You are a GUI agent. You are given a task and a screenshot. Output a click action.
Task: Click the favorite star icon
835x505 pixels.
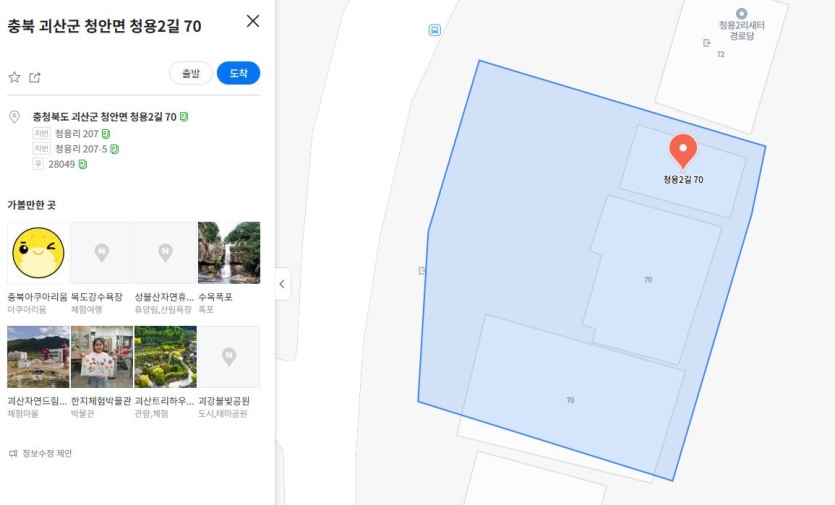tap(14, 77)
